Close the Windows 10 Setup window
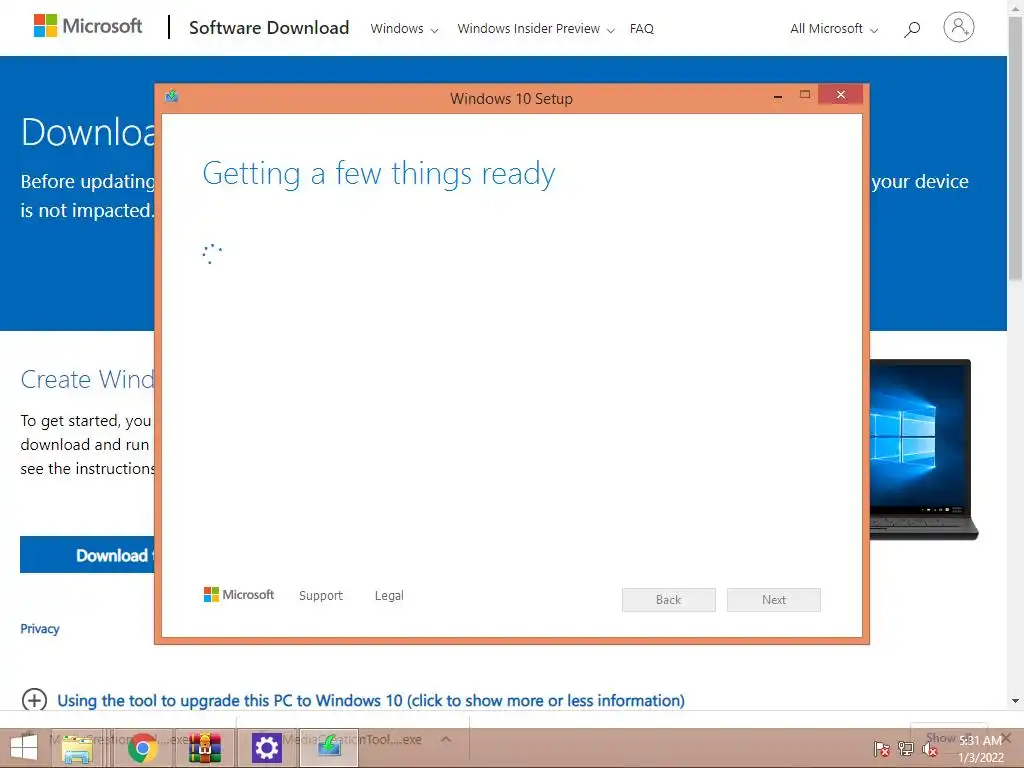 click(840, 95)
